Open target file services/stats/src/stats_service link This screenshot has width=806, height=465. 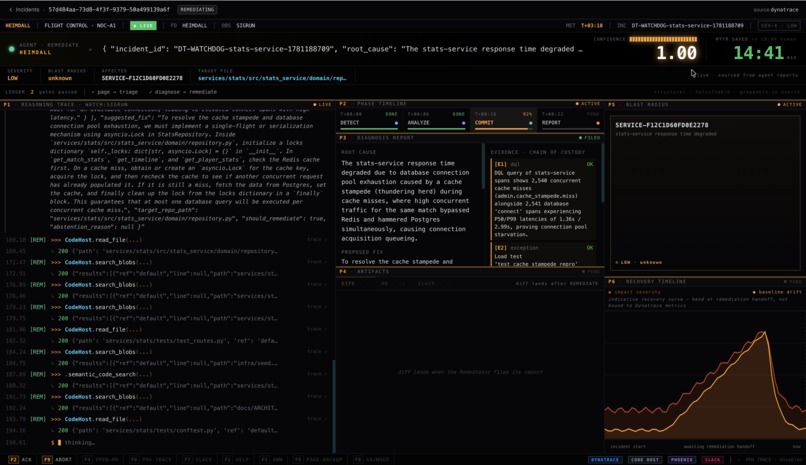coord(272,78)
